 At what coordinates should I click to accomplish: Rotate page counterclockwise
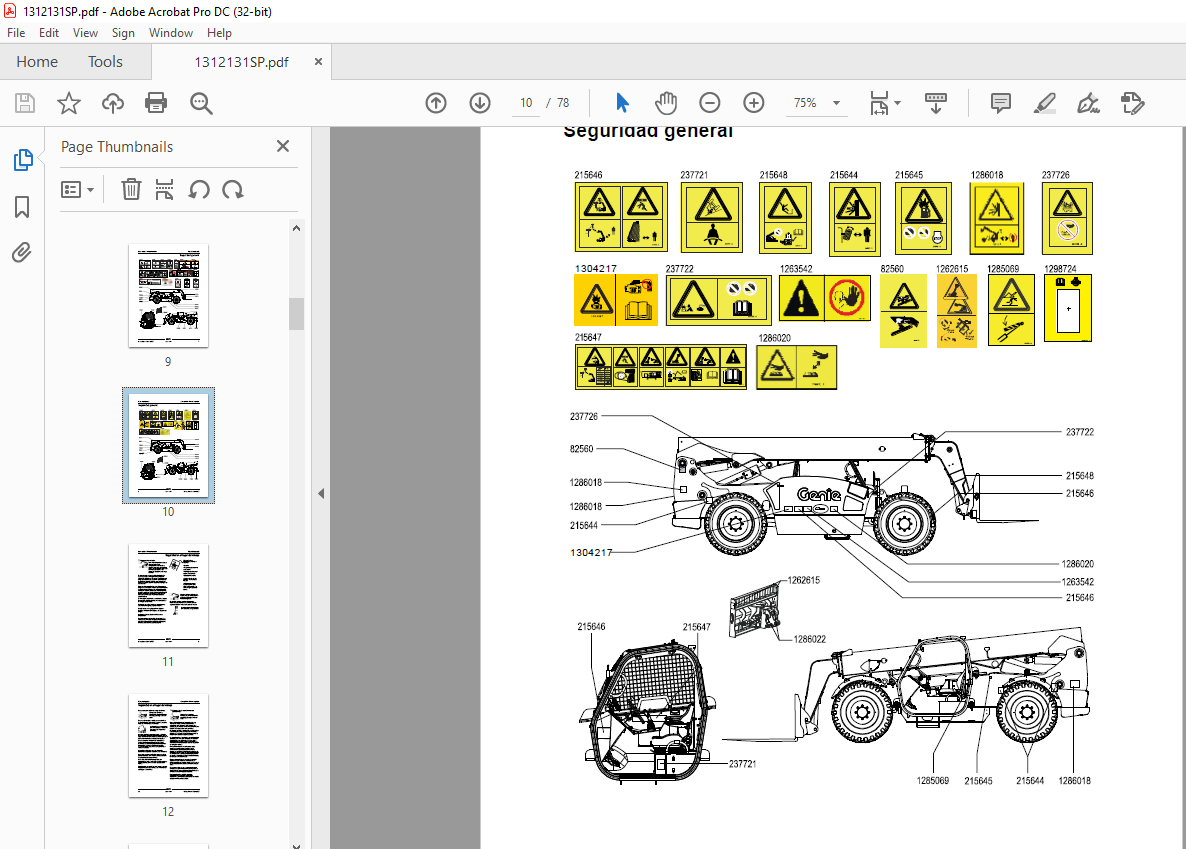tap(199, 189)
